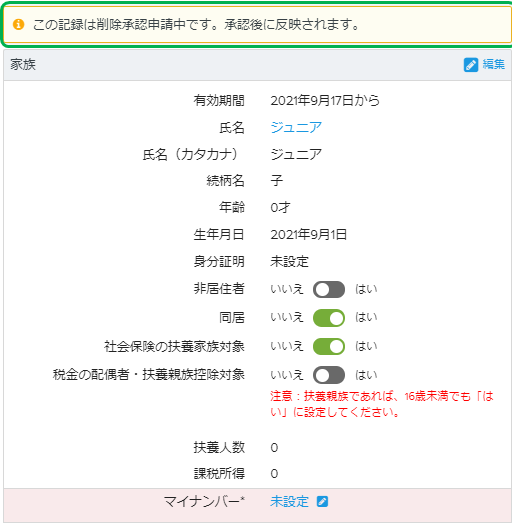The image size is (512, 530).
Task: Click the 有効期間 value 2021年9月17日から
Action: (x=325, y=101)
